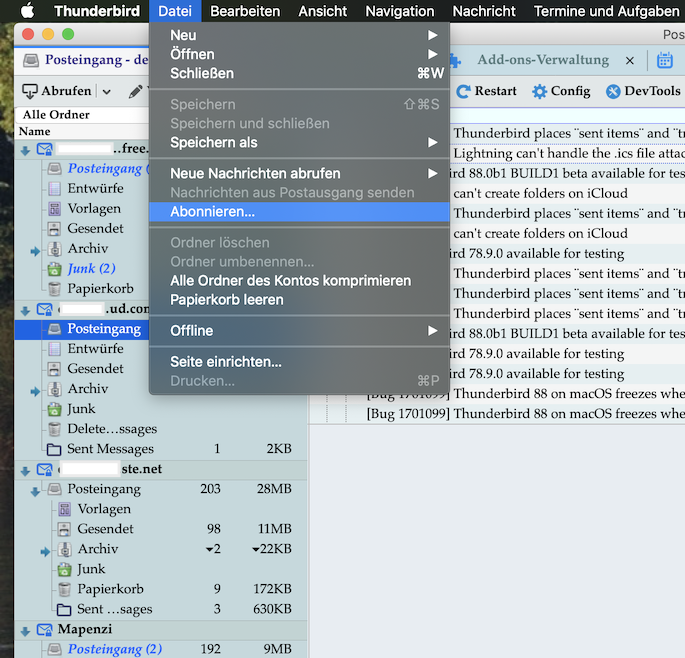Expand the Speichern als submenu
The image size is (685, 658).
point(299,142)
